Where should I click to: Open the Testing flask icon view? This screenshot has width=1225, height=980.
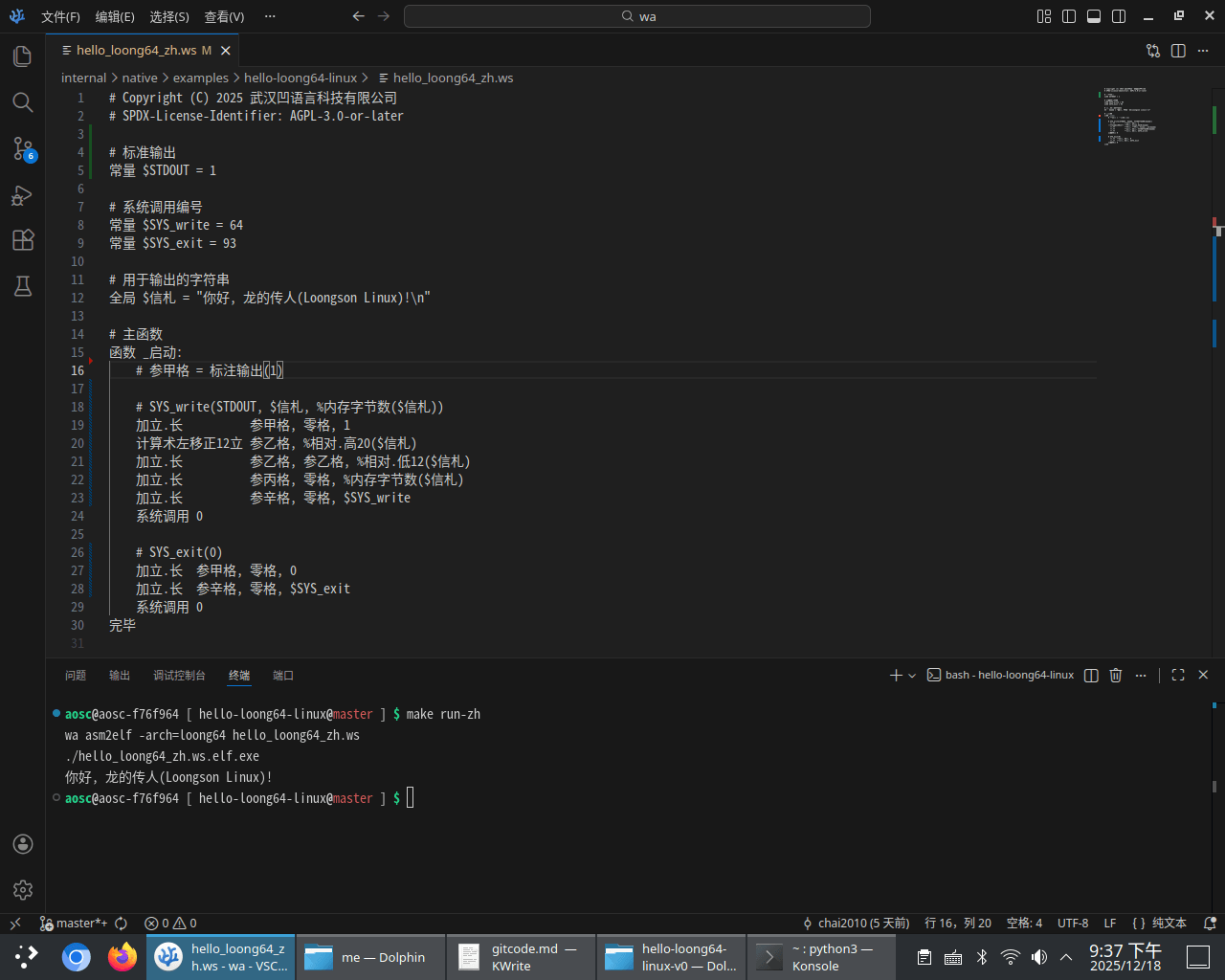point(23,286)
